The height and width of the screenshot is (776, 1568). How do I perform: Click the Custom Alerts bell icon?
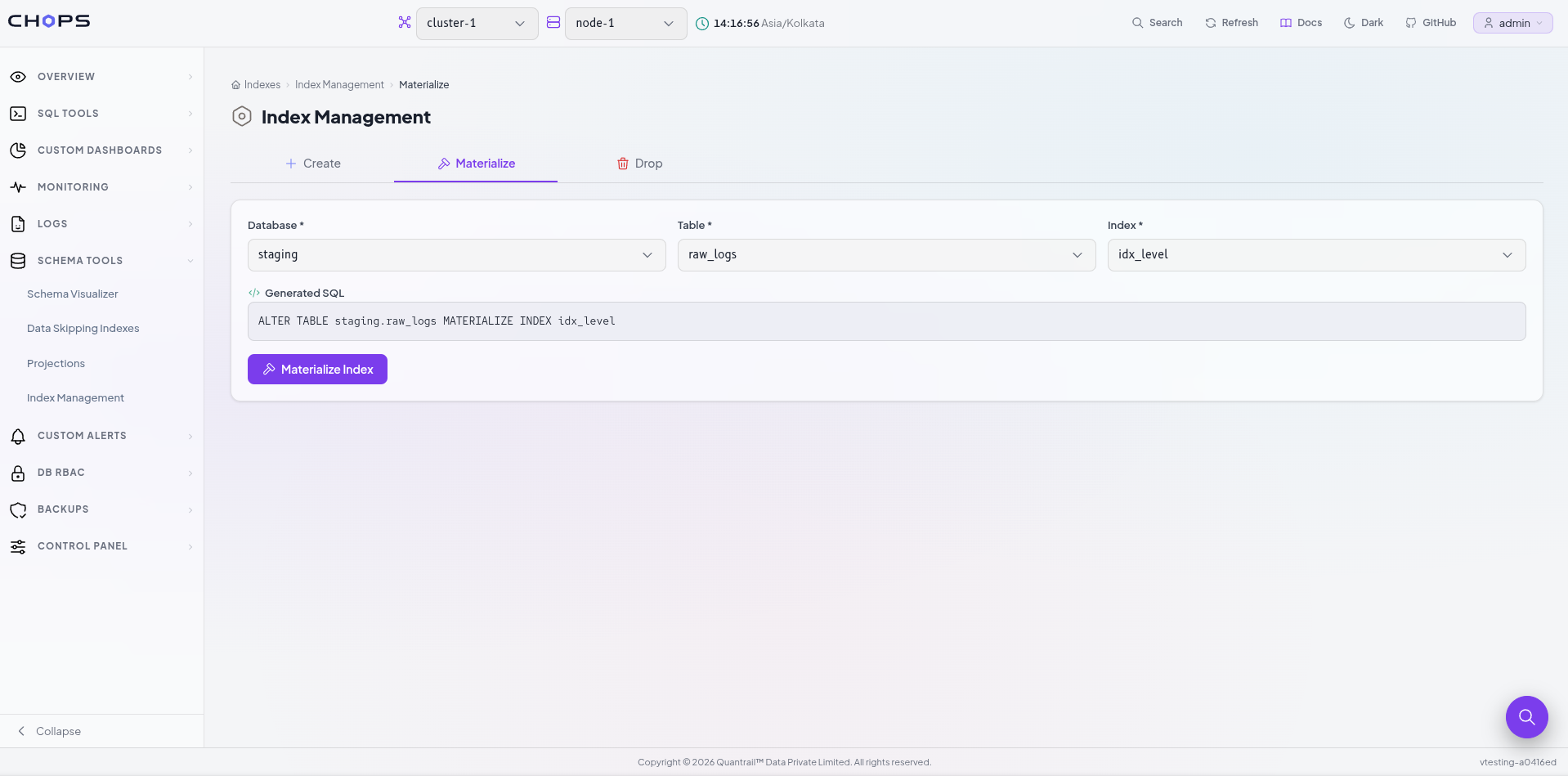tap(18, 436)
